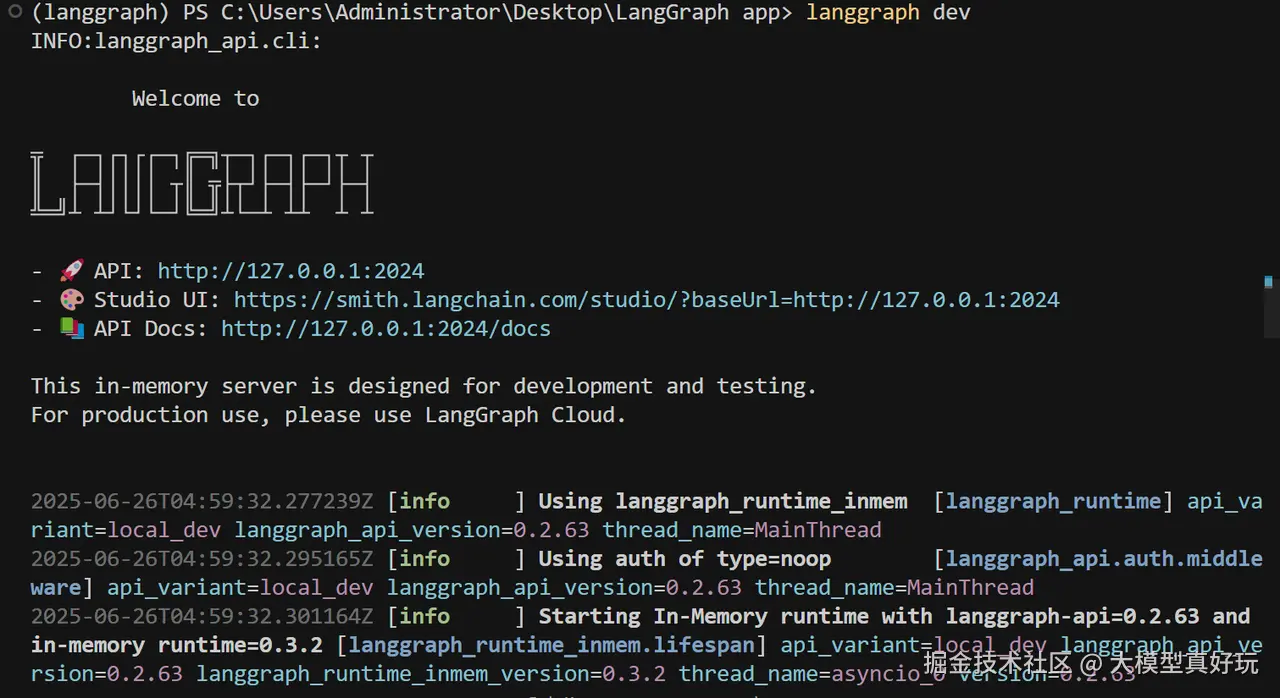The image size is (1280, 698).
Task: Click the '[langgraph_runtime_inmem.lifespan]' logger name
Action: pyautogui.click(x=551, y=645)
